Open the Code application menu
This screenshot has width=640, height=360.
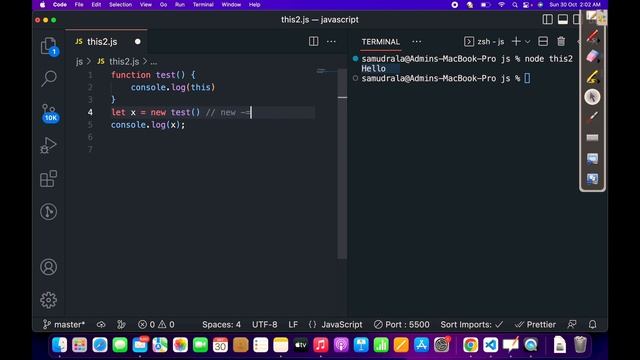coord(60,4)
